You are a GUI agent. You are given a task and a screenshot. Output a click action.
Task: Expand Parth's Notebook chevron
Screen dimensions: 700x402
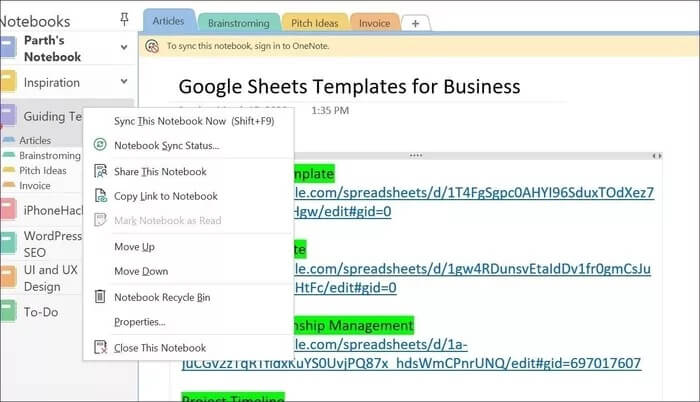(124, 47)
